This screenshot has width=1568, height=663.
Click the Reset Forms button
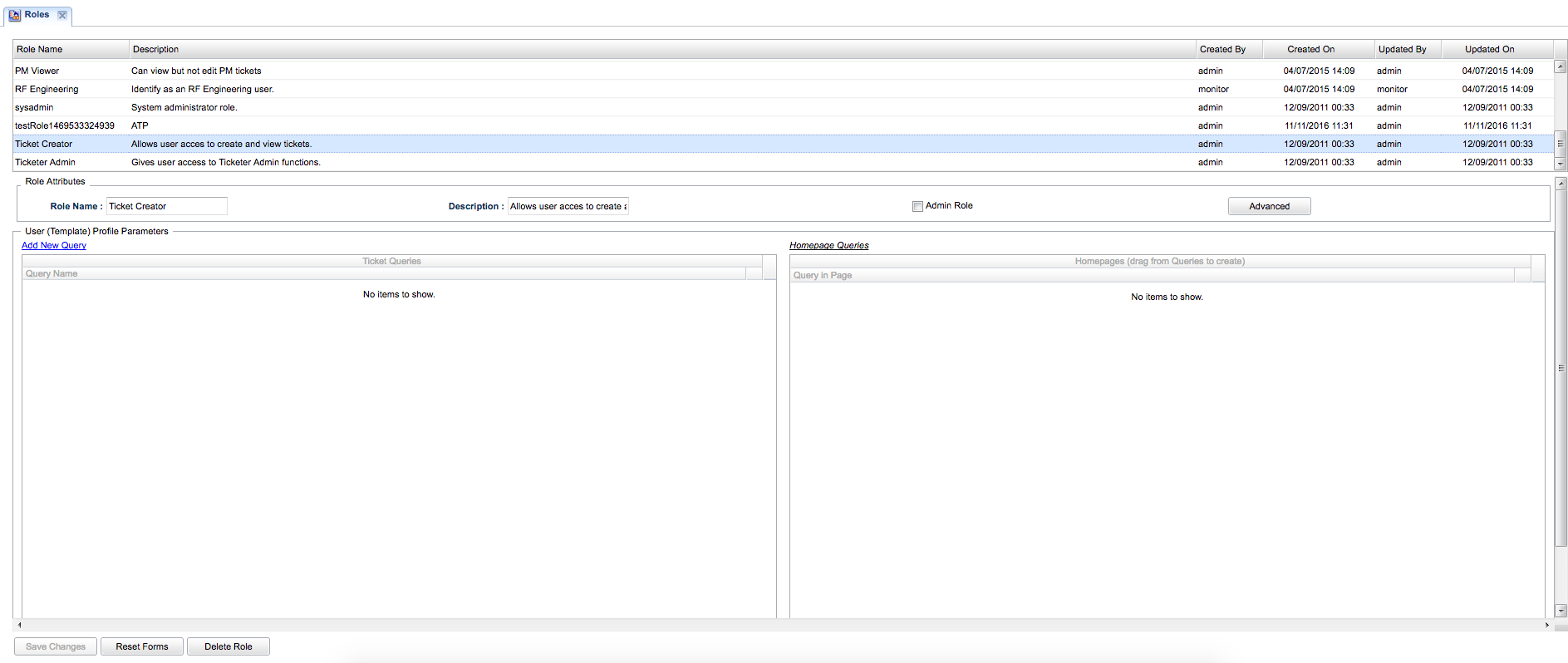pyautogui.click(x=142, y=646)
